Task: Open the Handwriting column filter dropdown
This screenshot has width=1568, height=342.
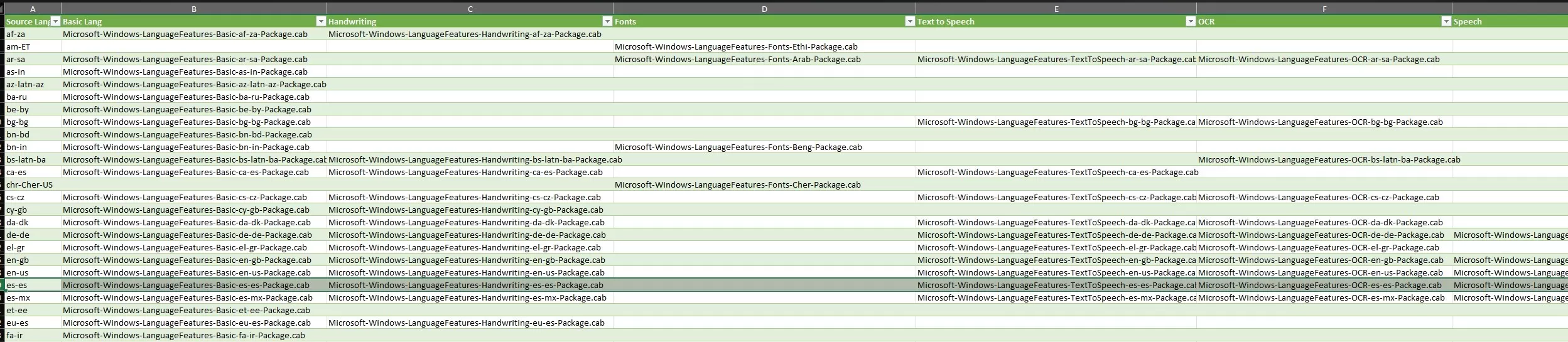Action: click(607, 21)
